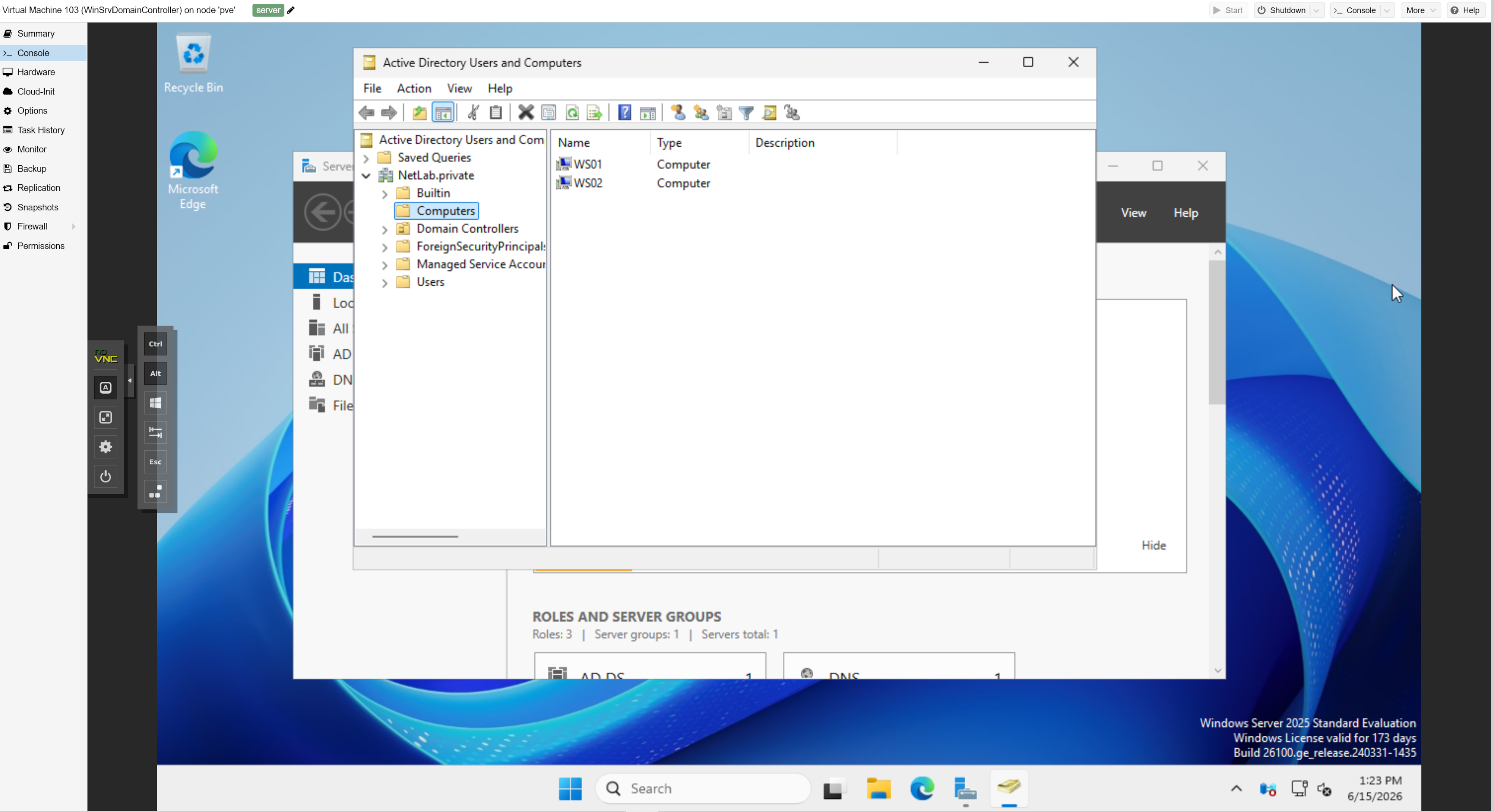Select the WS01 computer entry
The width and height of the screenshot is (1494, 812).
point(580,164)
